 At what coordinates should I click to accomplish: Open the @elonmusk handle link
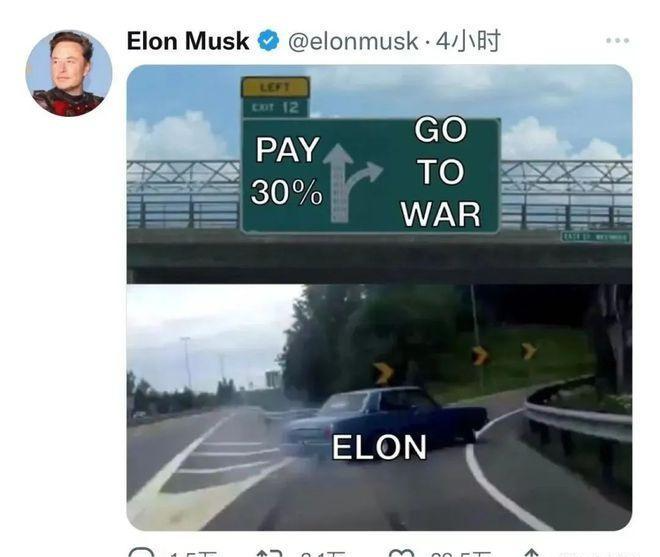point(353,41)
